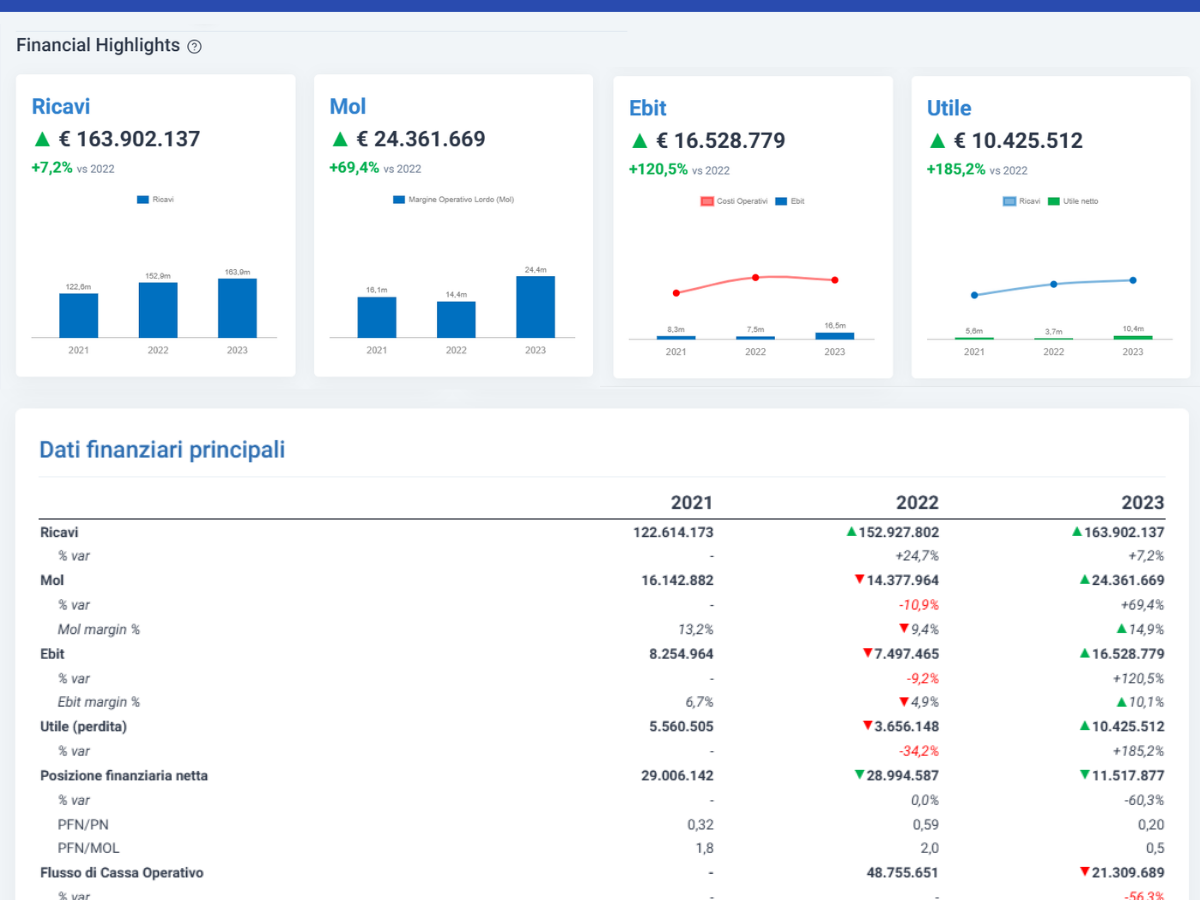Click the -10,9% Mol variation in 2022
Screen dimensions: 1200x900
pos(921,605)
